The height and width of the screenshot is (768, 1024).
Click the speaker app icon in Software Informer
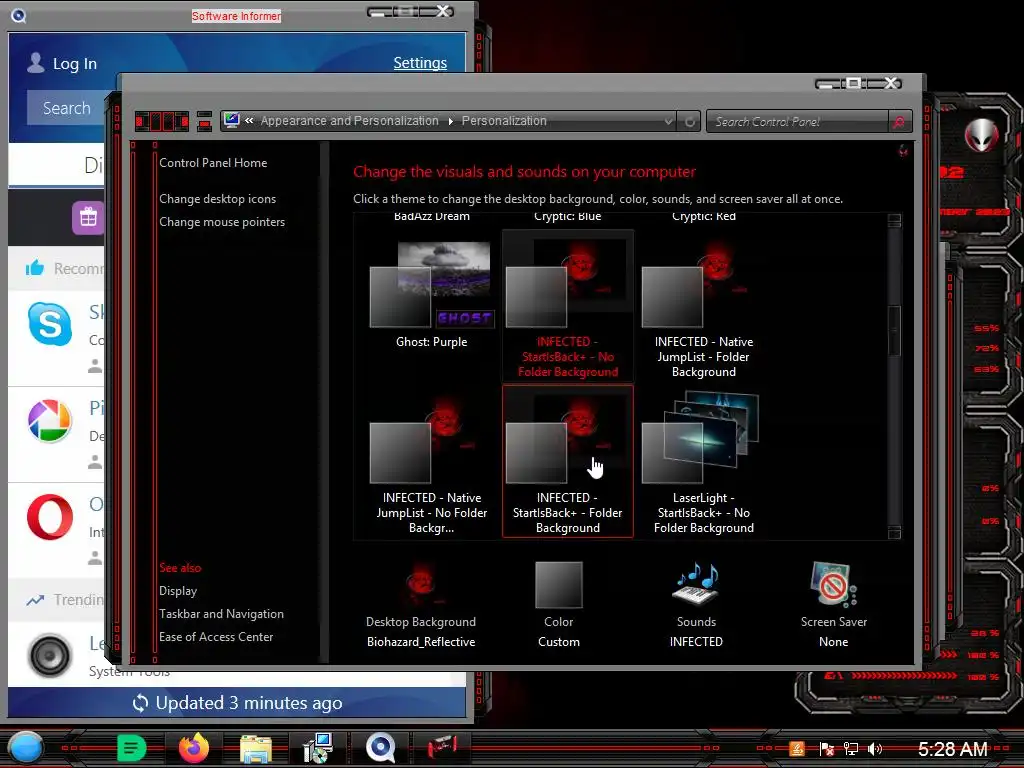[x=50, y=655]
